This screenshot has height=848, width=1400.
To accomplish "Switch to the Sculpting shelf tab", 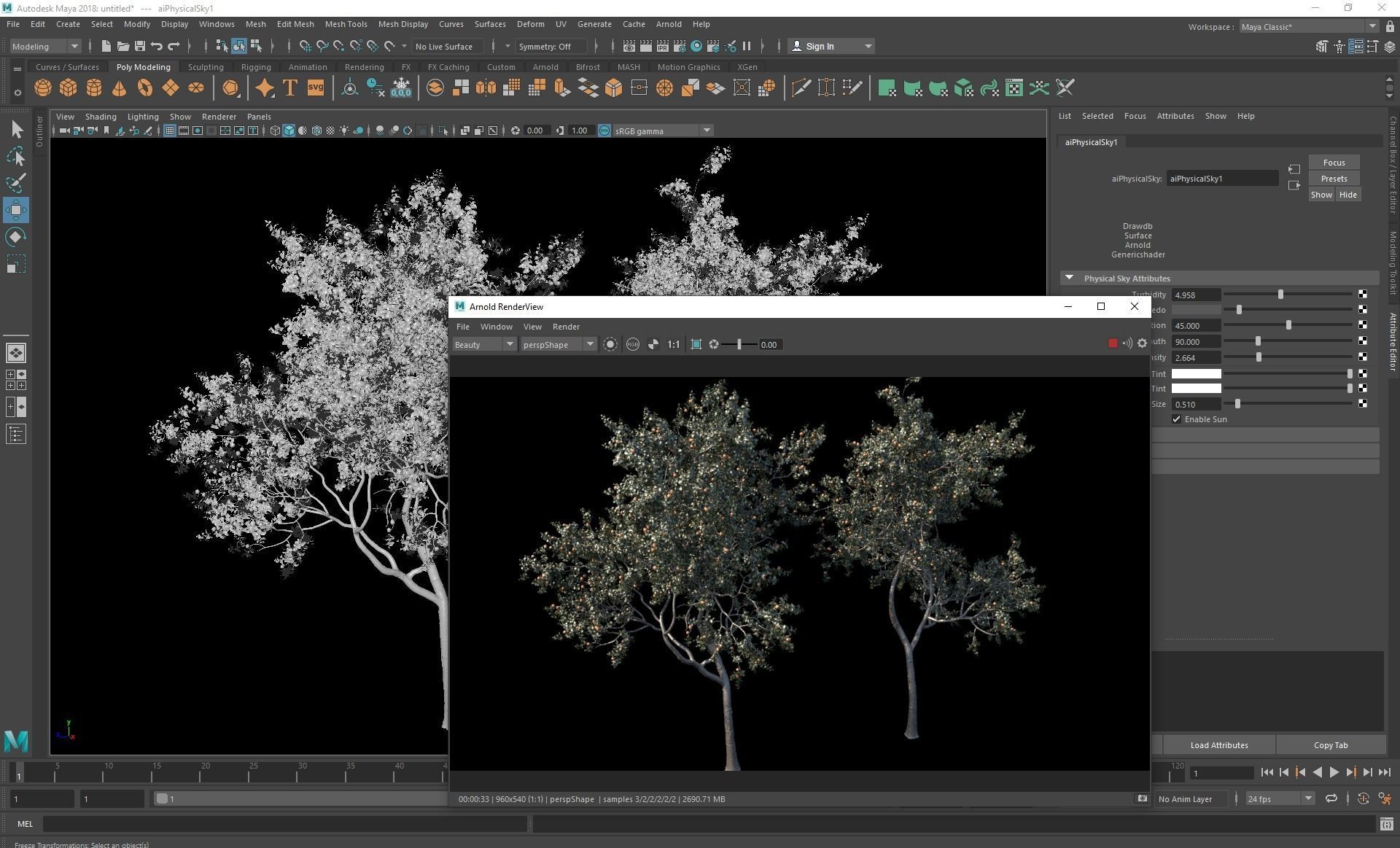I will [206, 66].
